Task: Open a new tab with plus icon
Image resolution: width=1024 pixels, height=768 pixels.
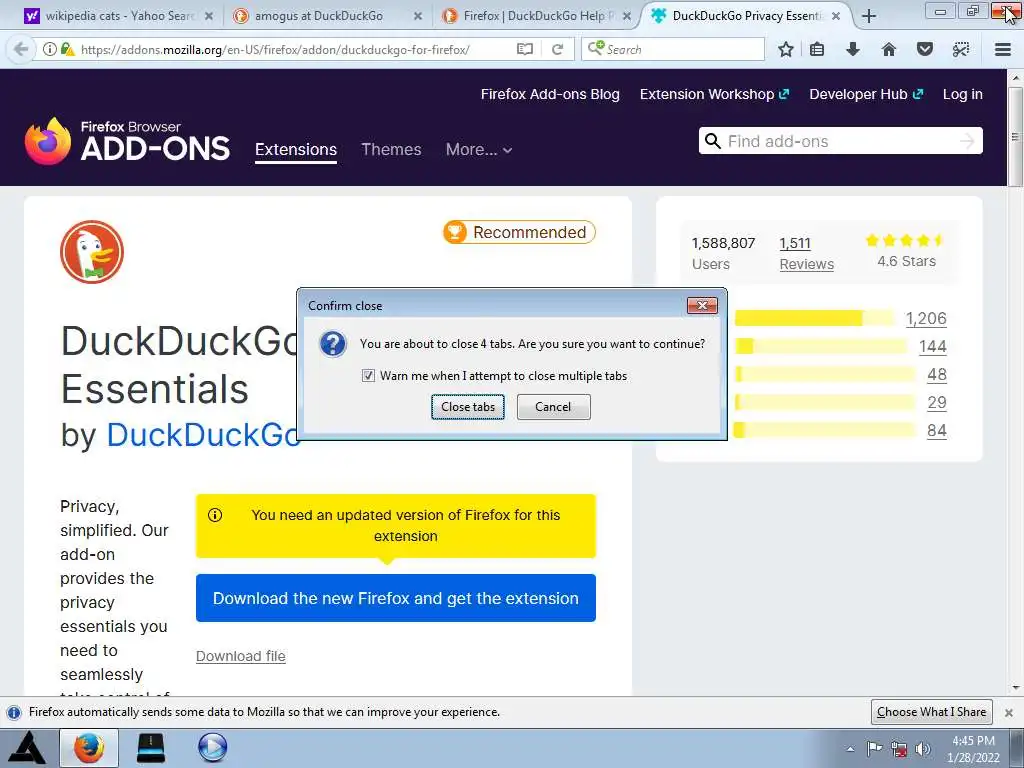Action: 869,16
